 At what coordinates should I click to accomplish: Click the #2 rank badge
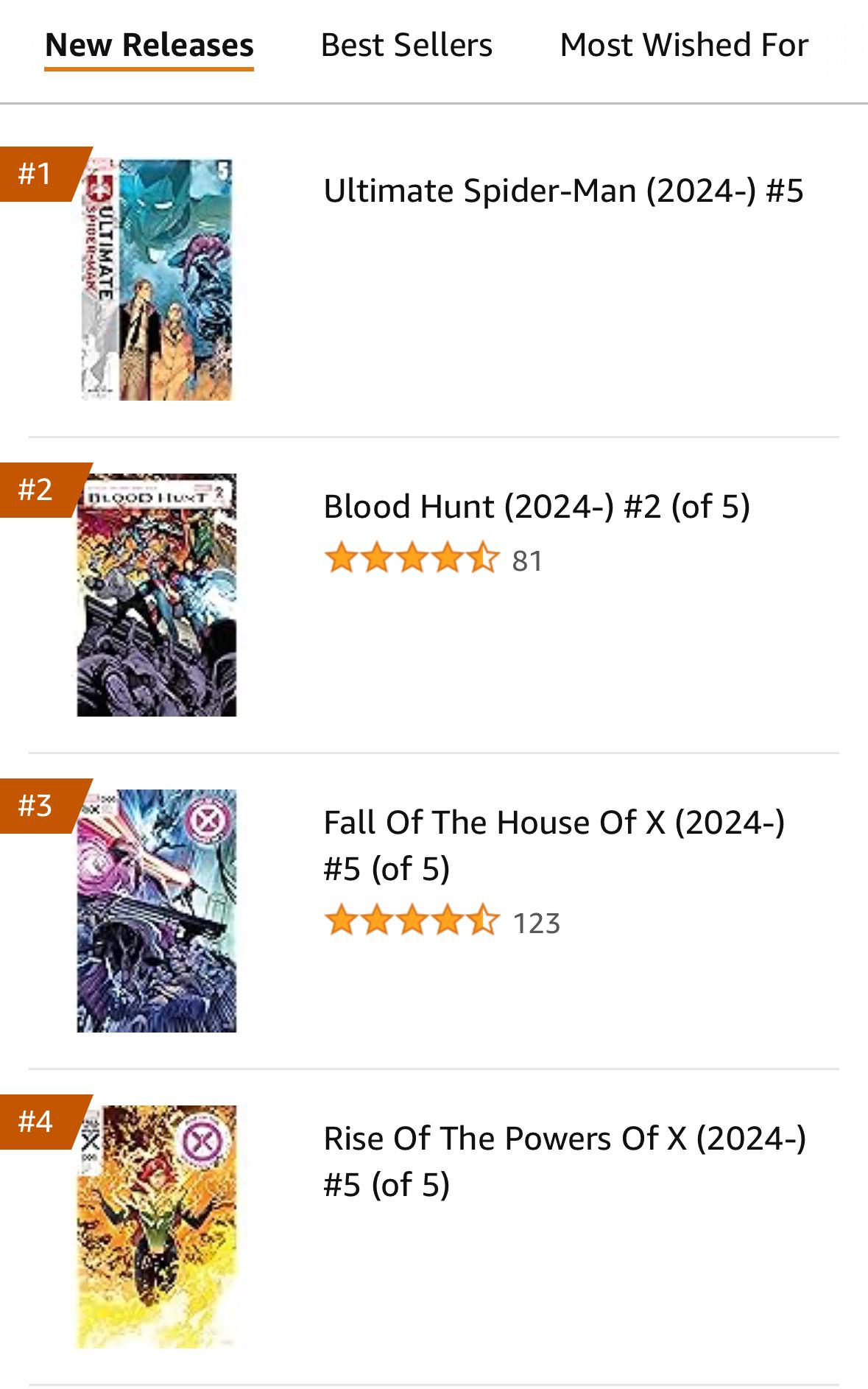tap(37, 490)
